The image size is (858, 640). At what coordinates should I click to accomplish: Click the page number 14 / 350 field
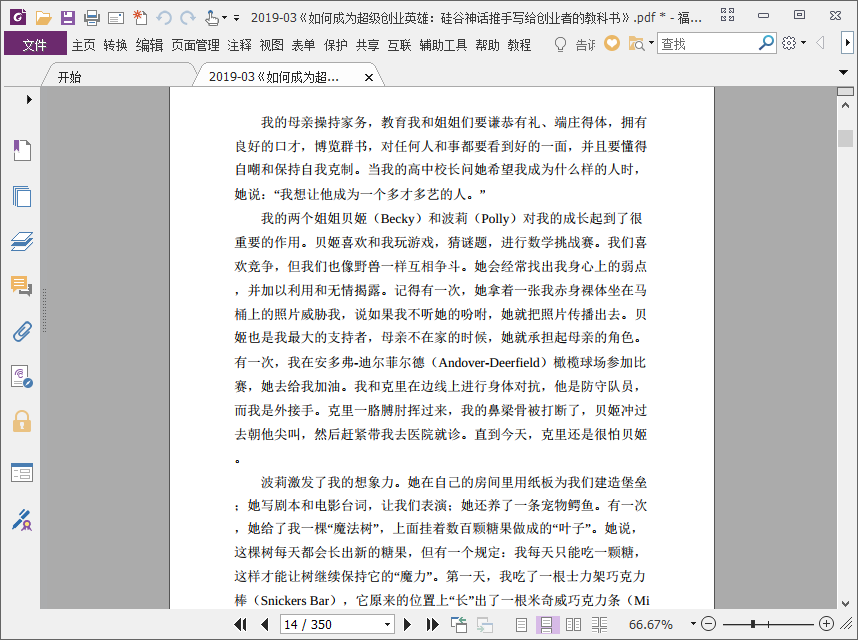(x=332, y=624)
